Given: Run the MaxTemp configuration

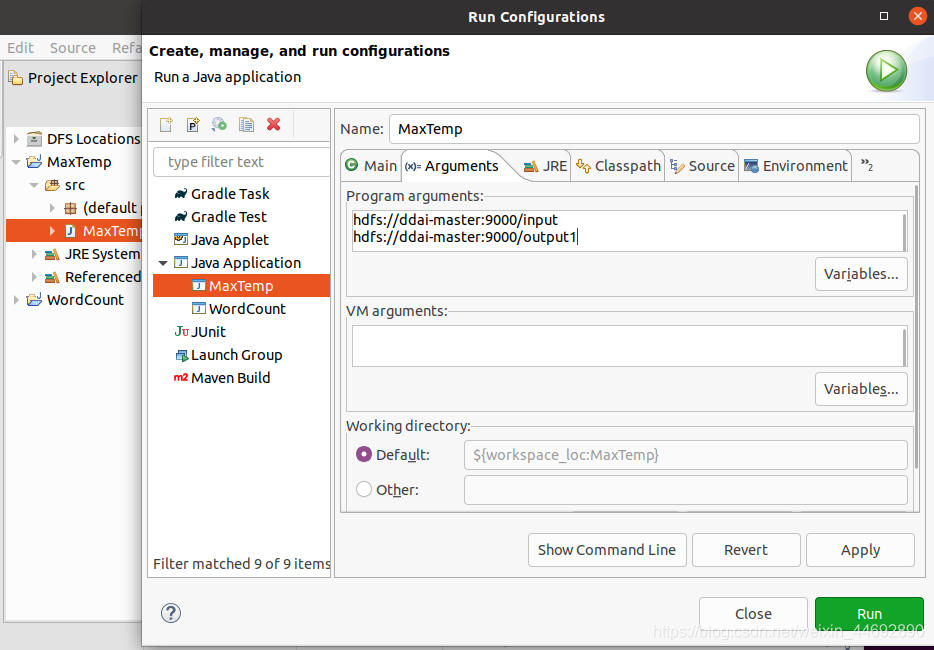Looking at the screenshot, I should [869, 614].
